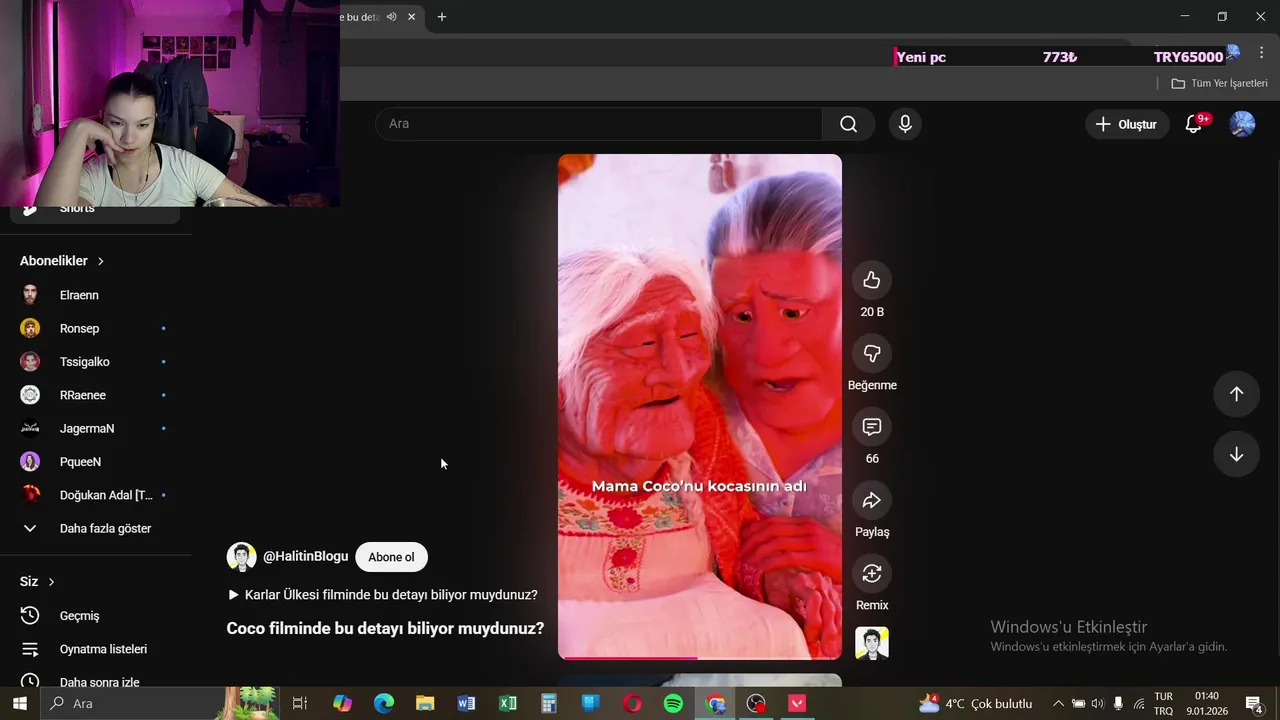Click the Coco filminde video title
This screenshot has height=720, width=1280.
pyautogui.click(x=385, y=628)
